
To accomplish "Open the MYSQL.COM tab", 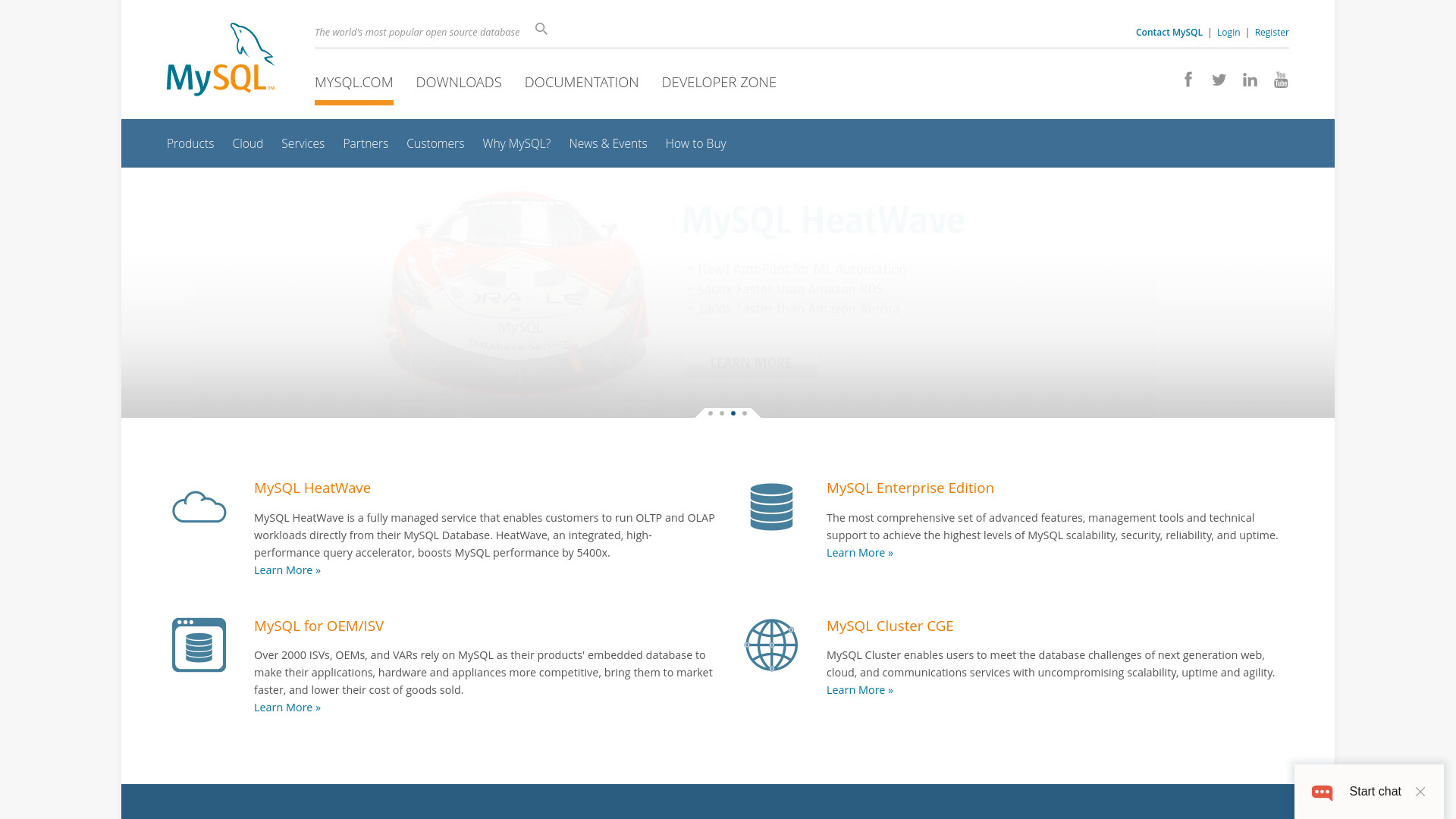I will (354, 82).
